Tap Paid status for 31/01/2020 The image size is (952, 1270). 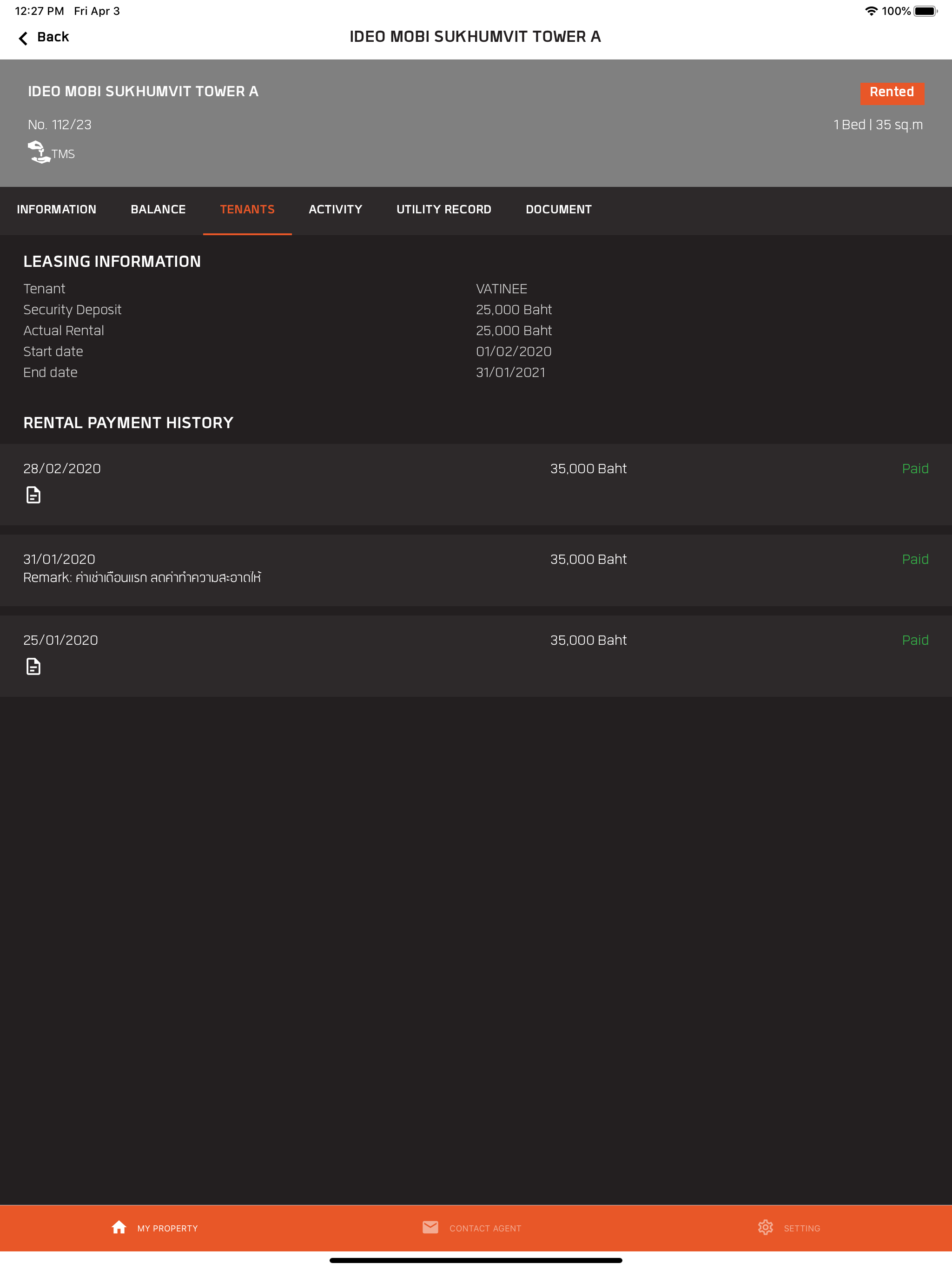click(915, 559)
